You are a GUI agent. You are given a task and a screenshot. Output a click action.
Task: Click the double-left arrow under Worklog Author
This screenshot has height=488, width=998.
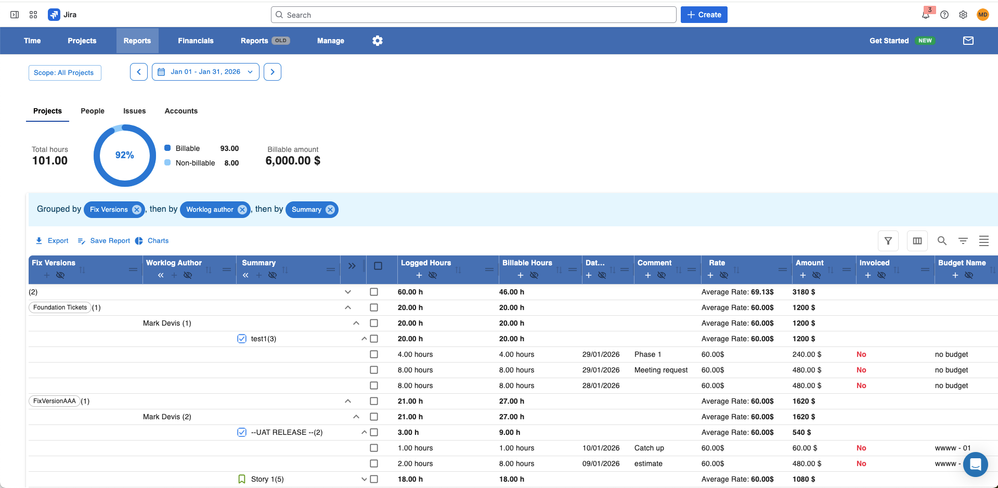pyautogui.click(x=161, y=275)
